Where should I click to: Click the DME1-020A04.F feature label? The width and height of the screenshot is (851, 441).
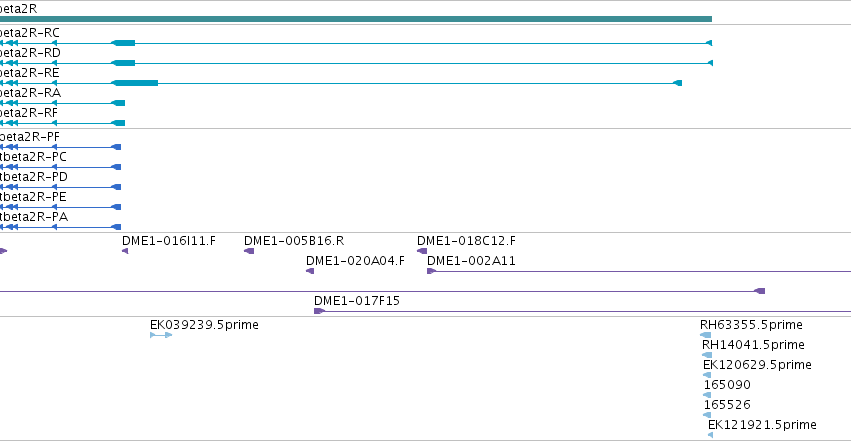(x=355, y=261)
